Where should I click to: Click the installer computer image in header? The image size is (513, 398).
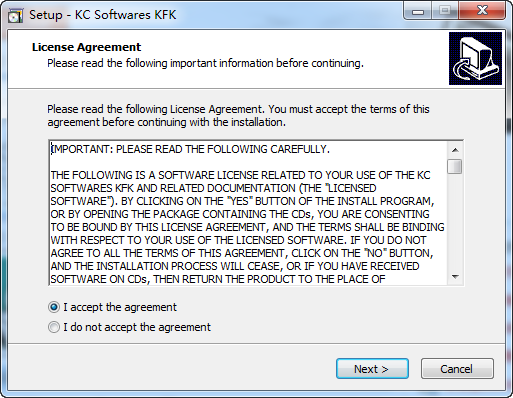pyautogui.click(x=475, y=58)
